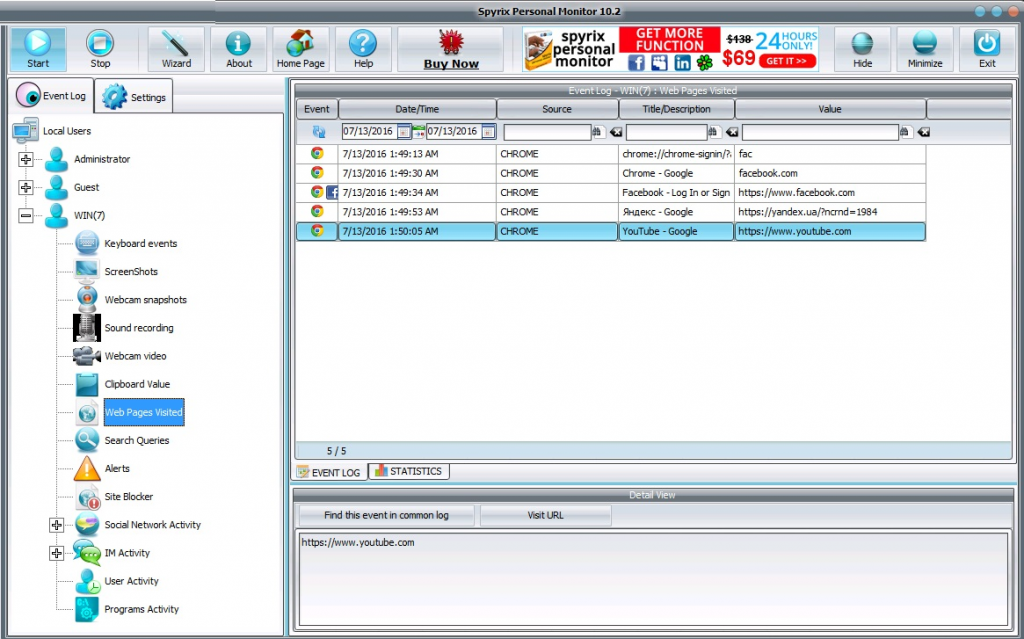1024x639 pixels.
Task: Clear the Value filter field
Action: (x=923, y=131)
